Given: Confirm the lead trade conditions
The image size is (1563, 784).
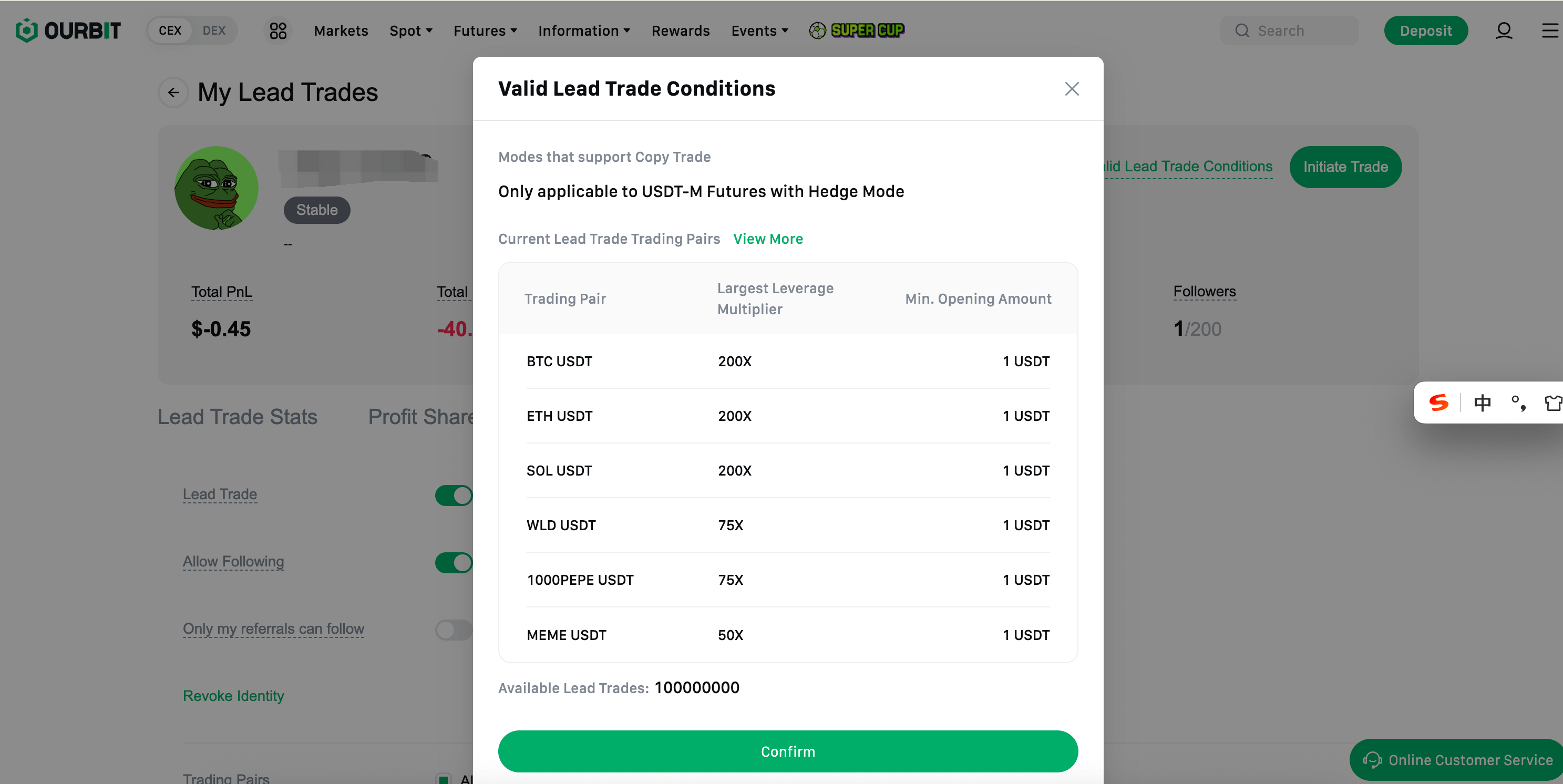Looking at the screenshot, I should (x=788, y=751).
